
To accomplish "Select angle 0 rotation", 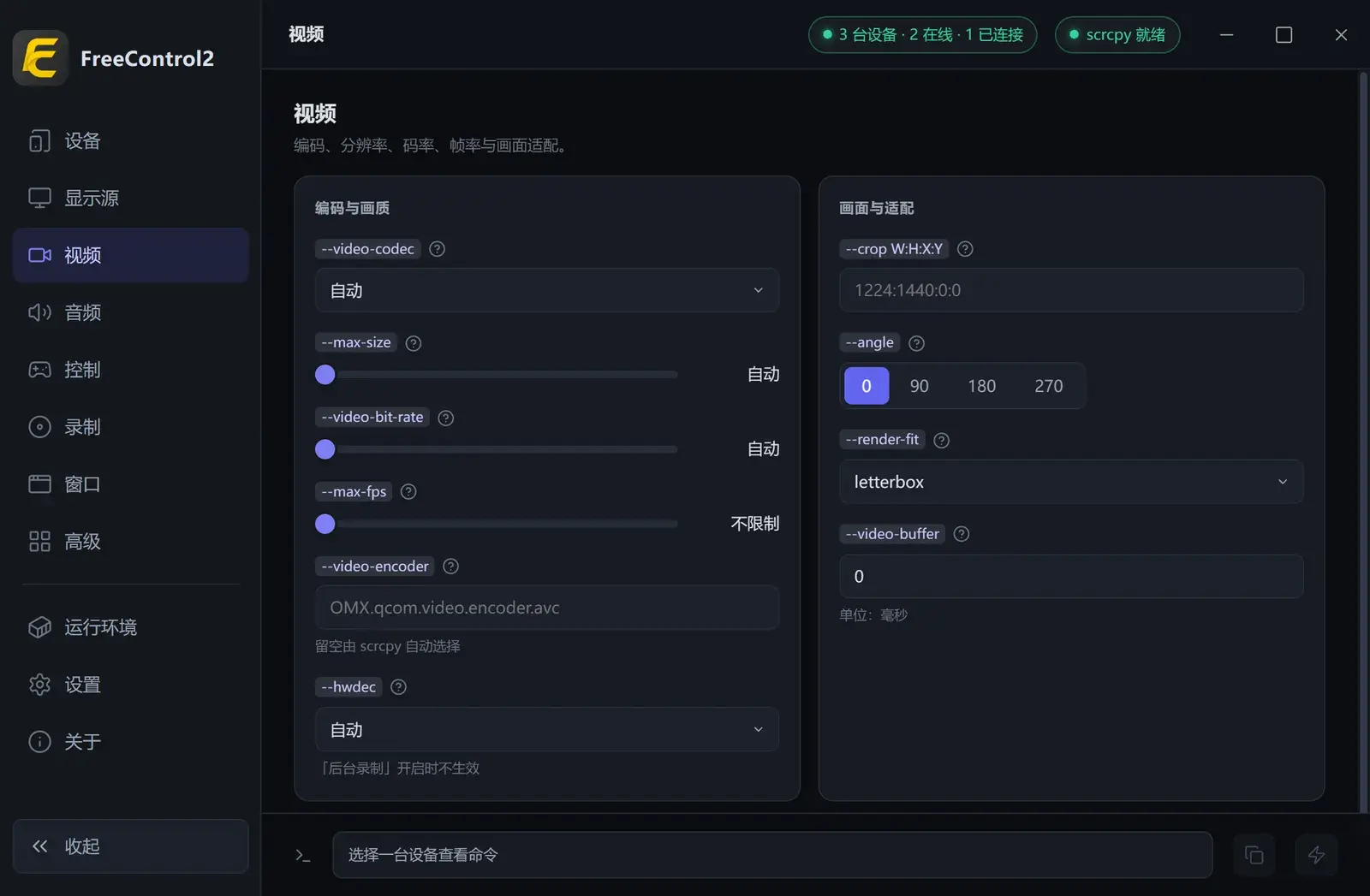I will tap(867, 386).
